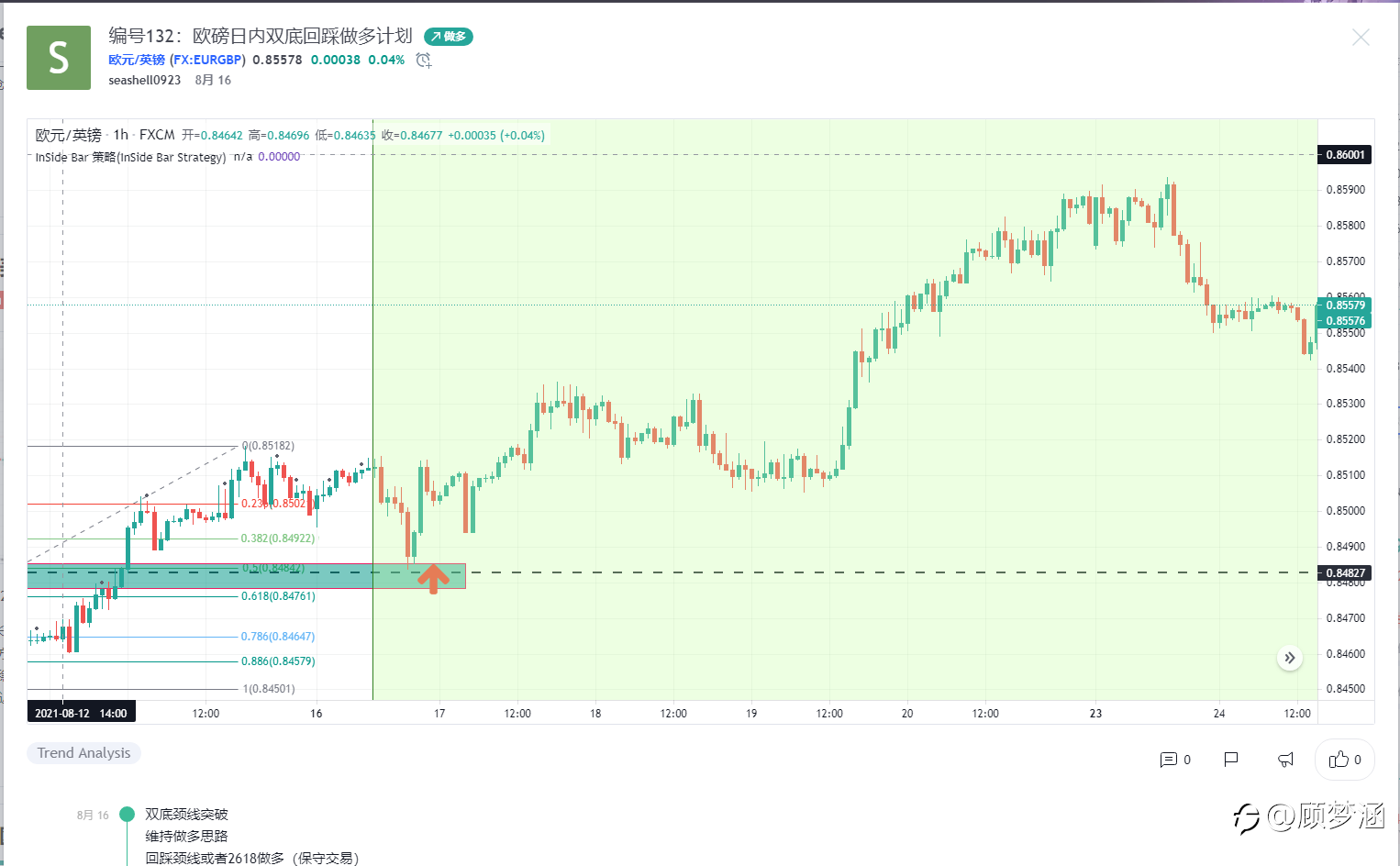The image size is (1400, 866).
Task: Open author profile seashell0923
Action: 145,80
